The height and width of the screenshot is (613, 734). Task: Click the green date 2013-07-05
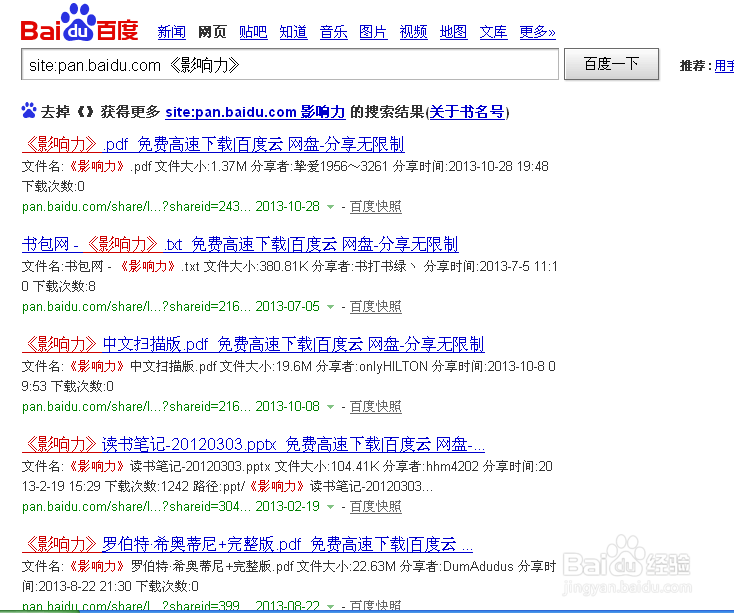tap(287, 306)
